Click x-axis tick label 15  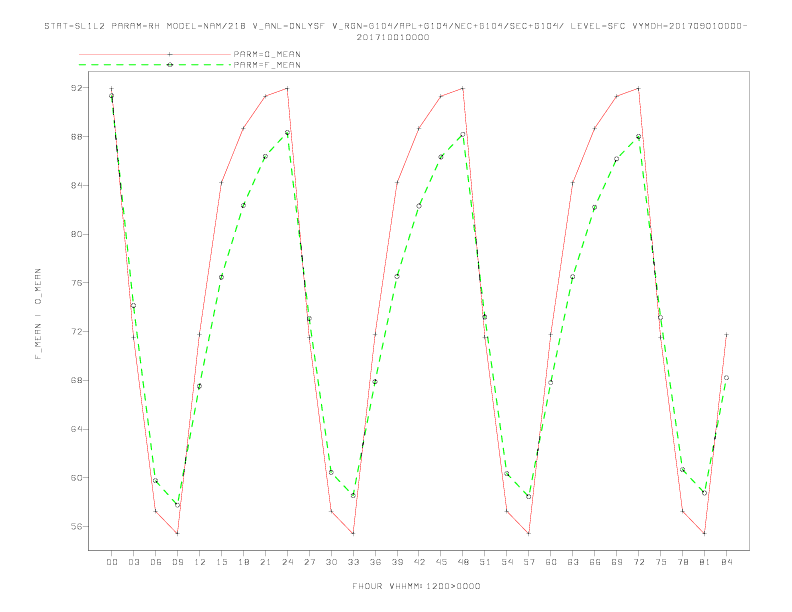click(x=221, y=562)
